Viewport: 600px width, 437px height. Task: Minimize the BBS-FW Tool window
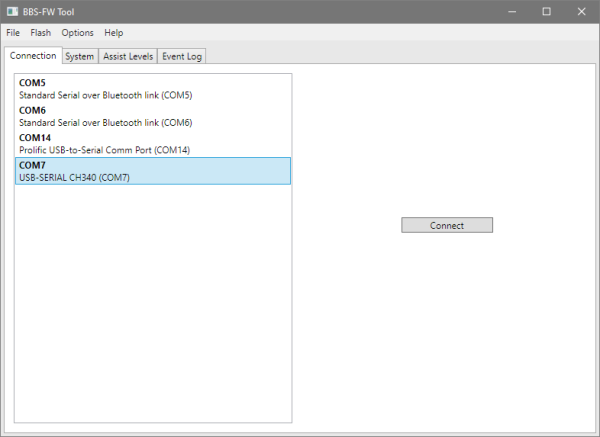510,11
